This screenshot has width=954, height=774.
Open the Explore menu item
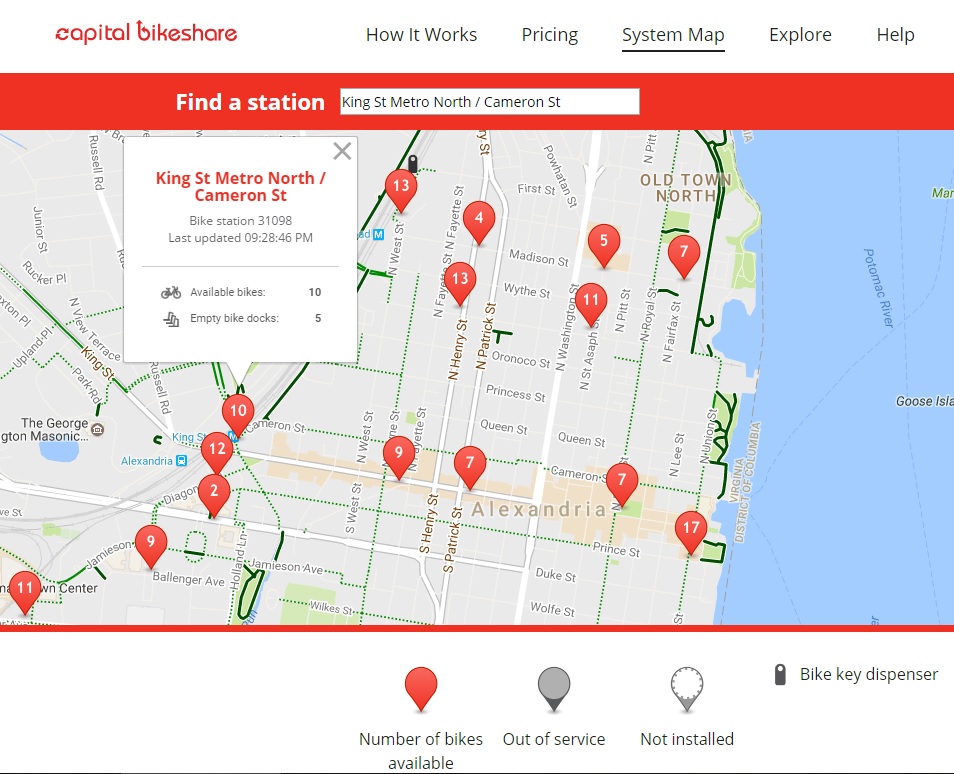click(799, 35)
